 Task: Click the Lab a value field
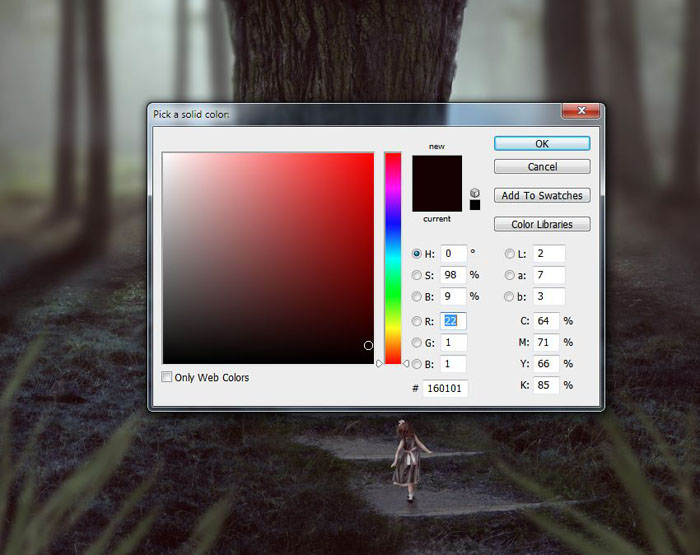[549, 275]
